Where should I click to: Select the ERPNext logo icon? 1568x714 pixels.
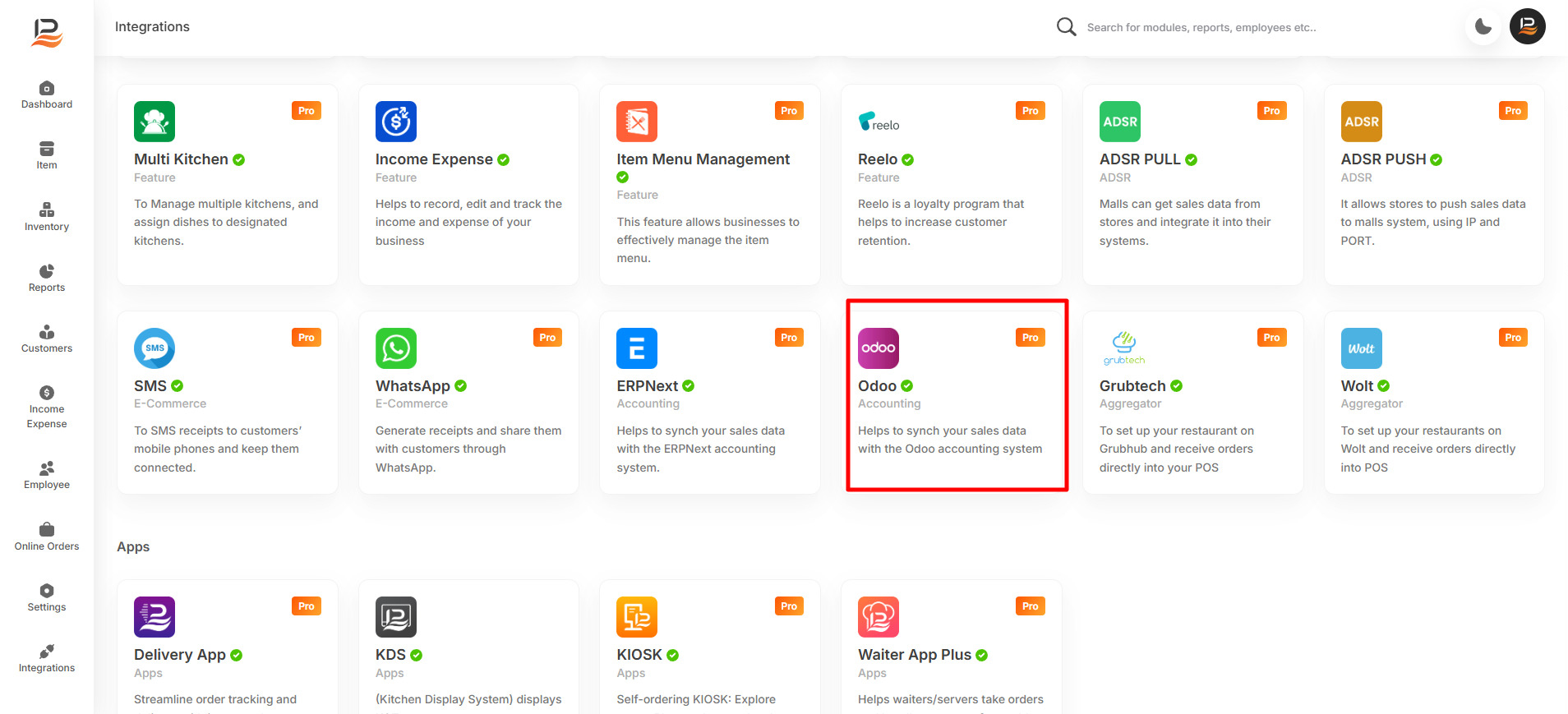coord(637,348)
